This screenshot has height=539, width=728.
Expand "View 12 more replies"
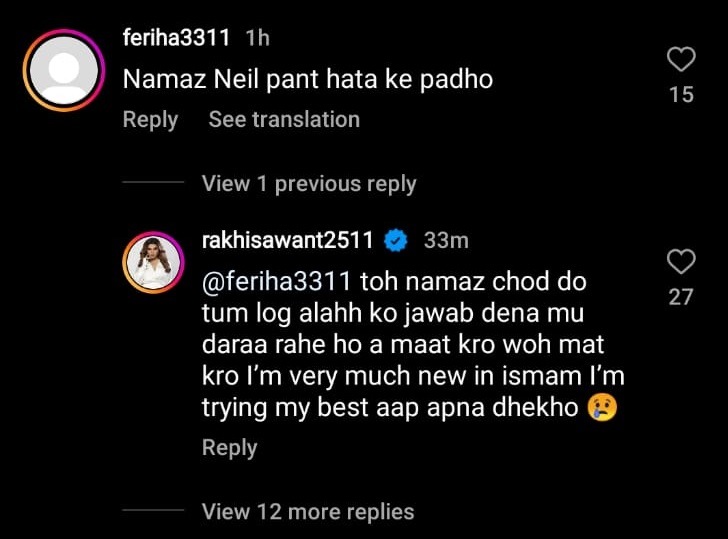click(307, 511)
